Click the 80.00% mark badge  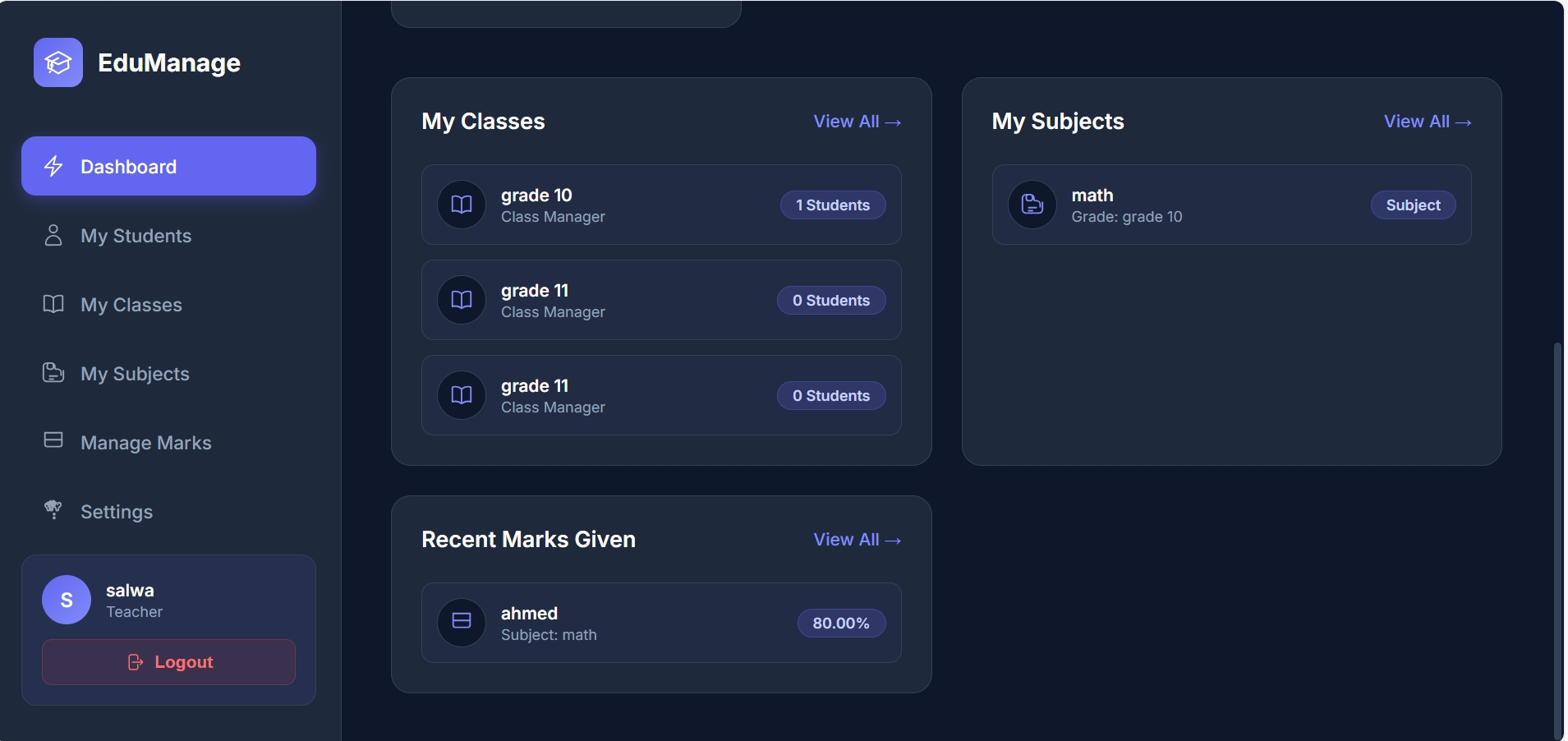840,624
